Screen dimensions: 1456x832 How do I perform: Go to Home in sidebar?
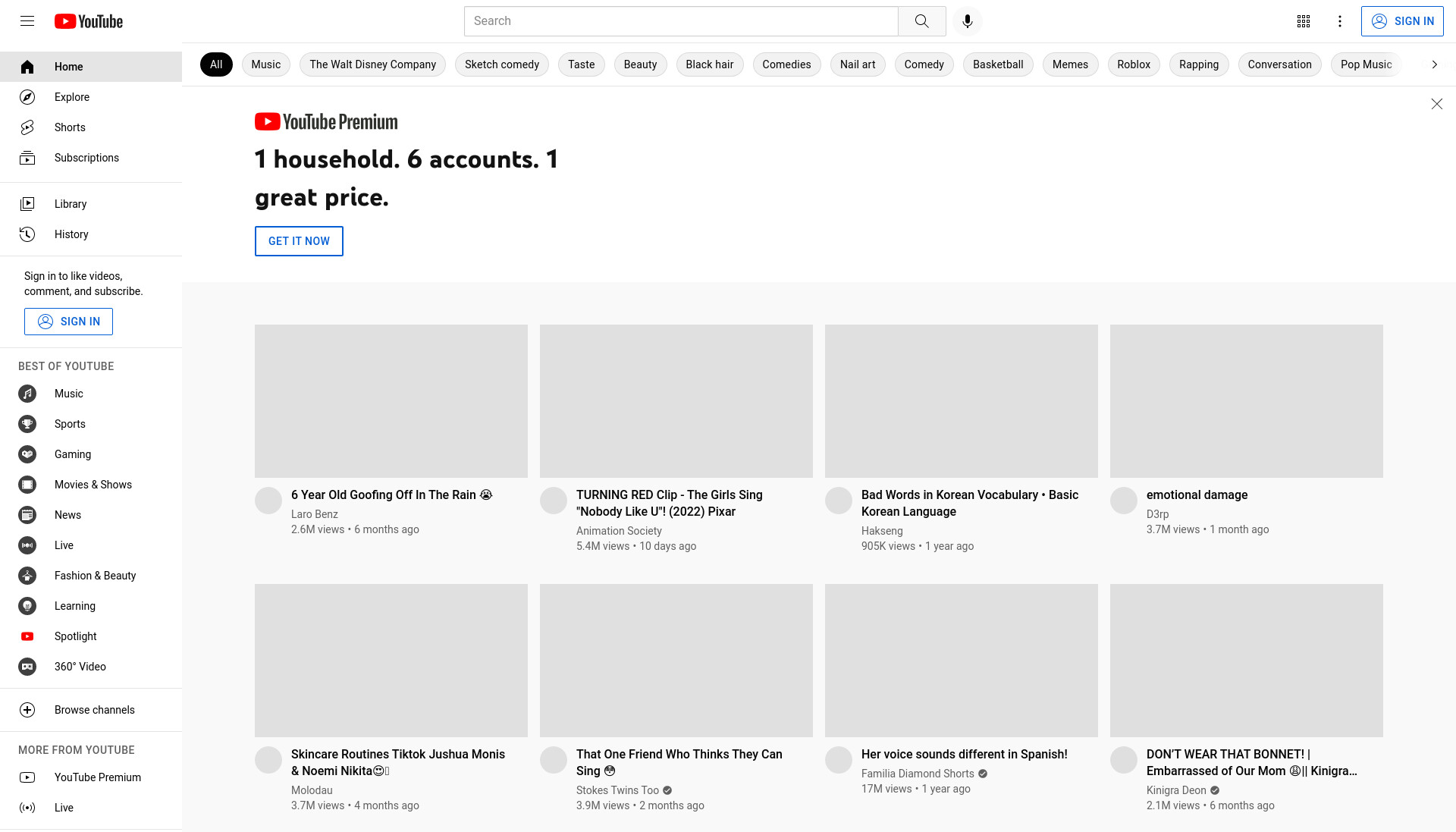pyautogui.click(x=91, y=67)
